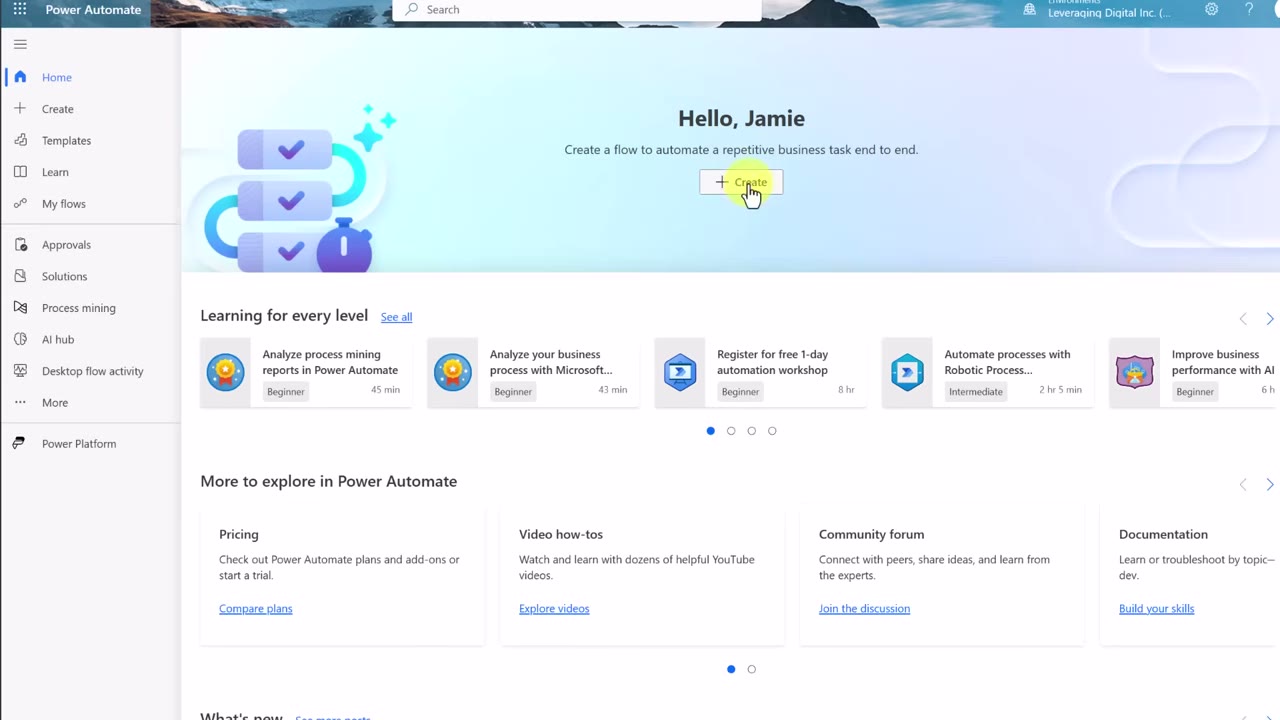The width and height of the screenshot is (1280, 720).
Task: Open the Templates menu item
Action: [66, 140]
